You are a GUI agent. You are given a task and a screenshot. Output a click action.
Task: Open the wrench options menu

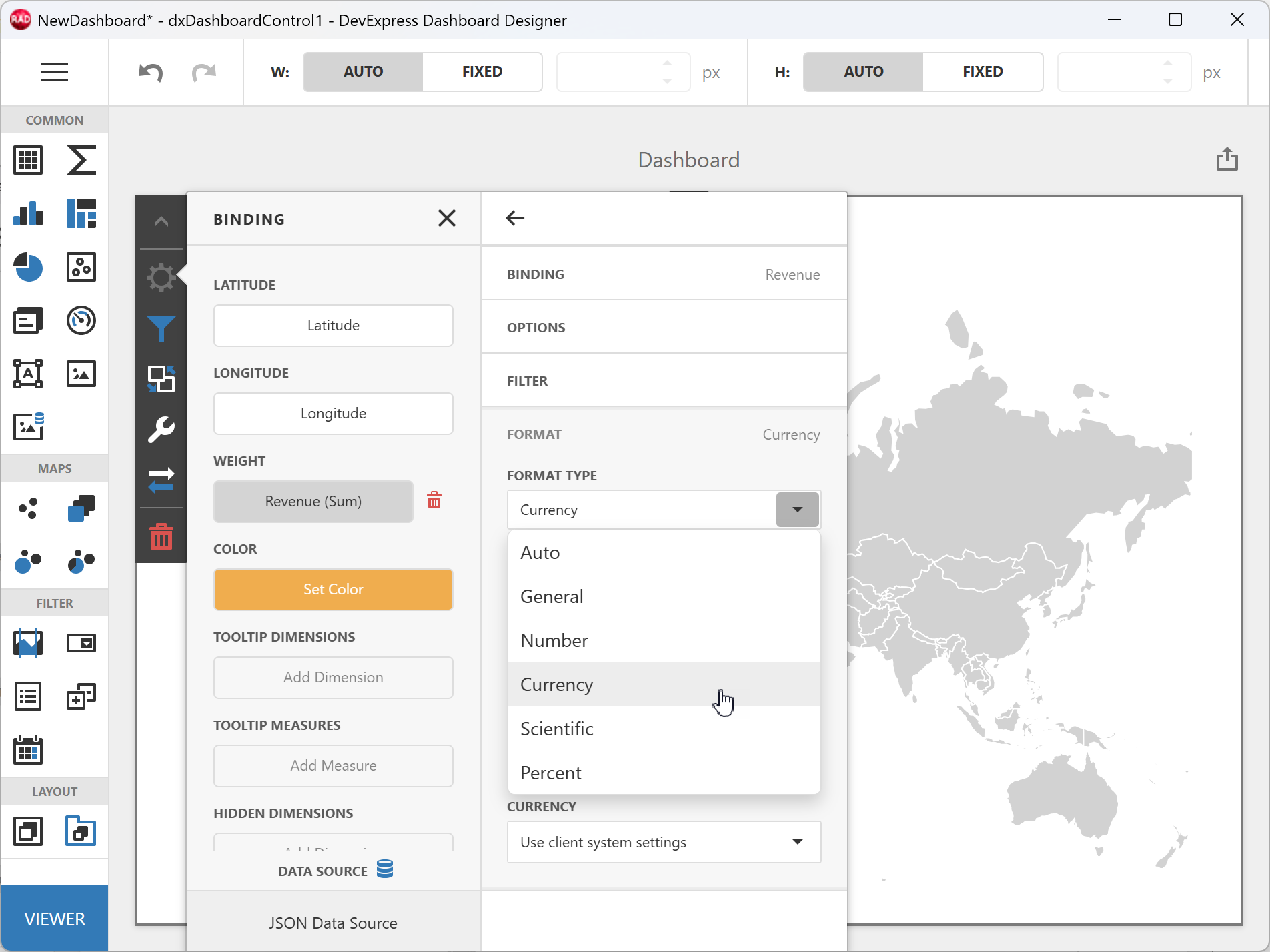coord(161,430)
